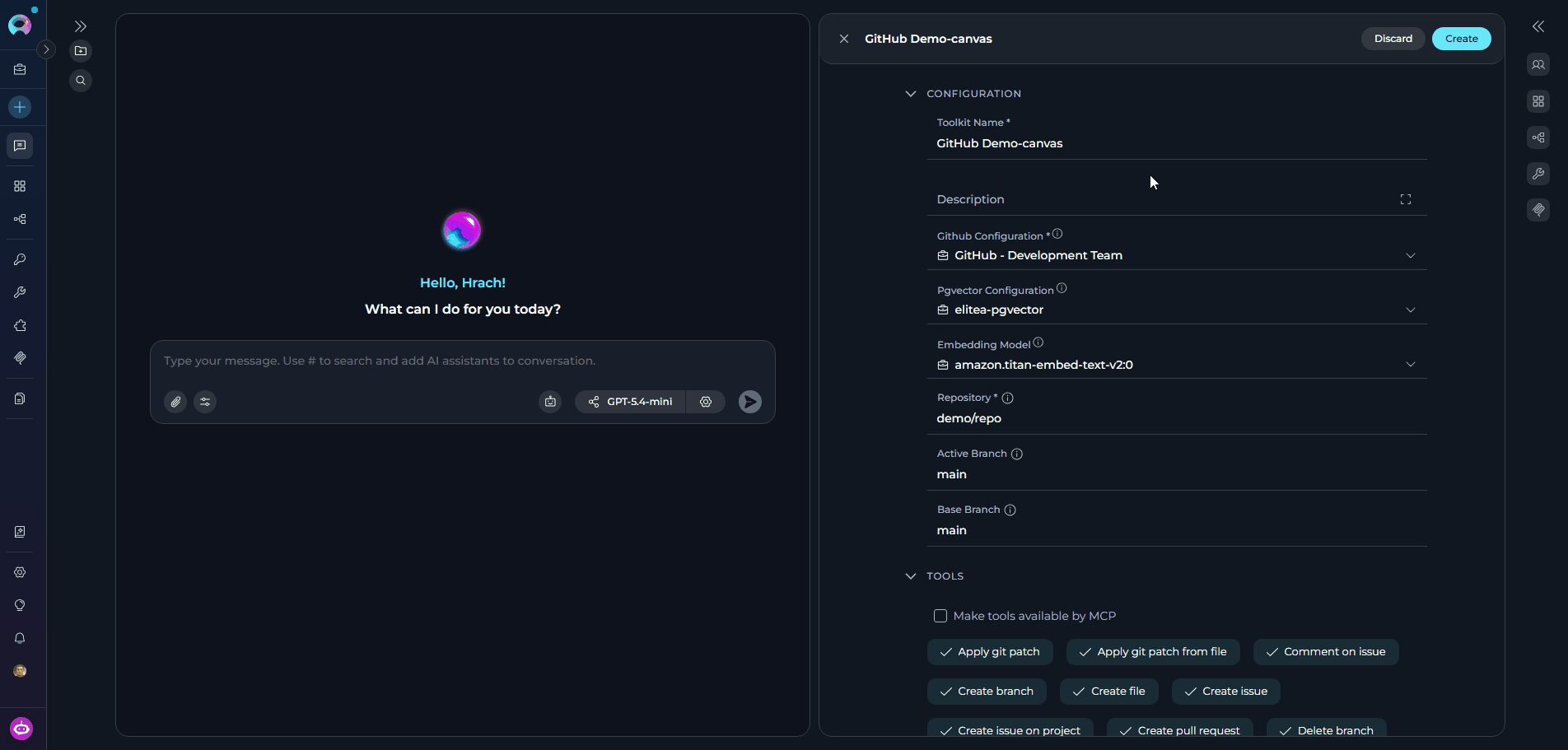
Task: Click into the chat message input field
Action: click(x=462, y=361)
